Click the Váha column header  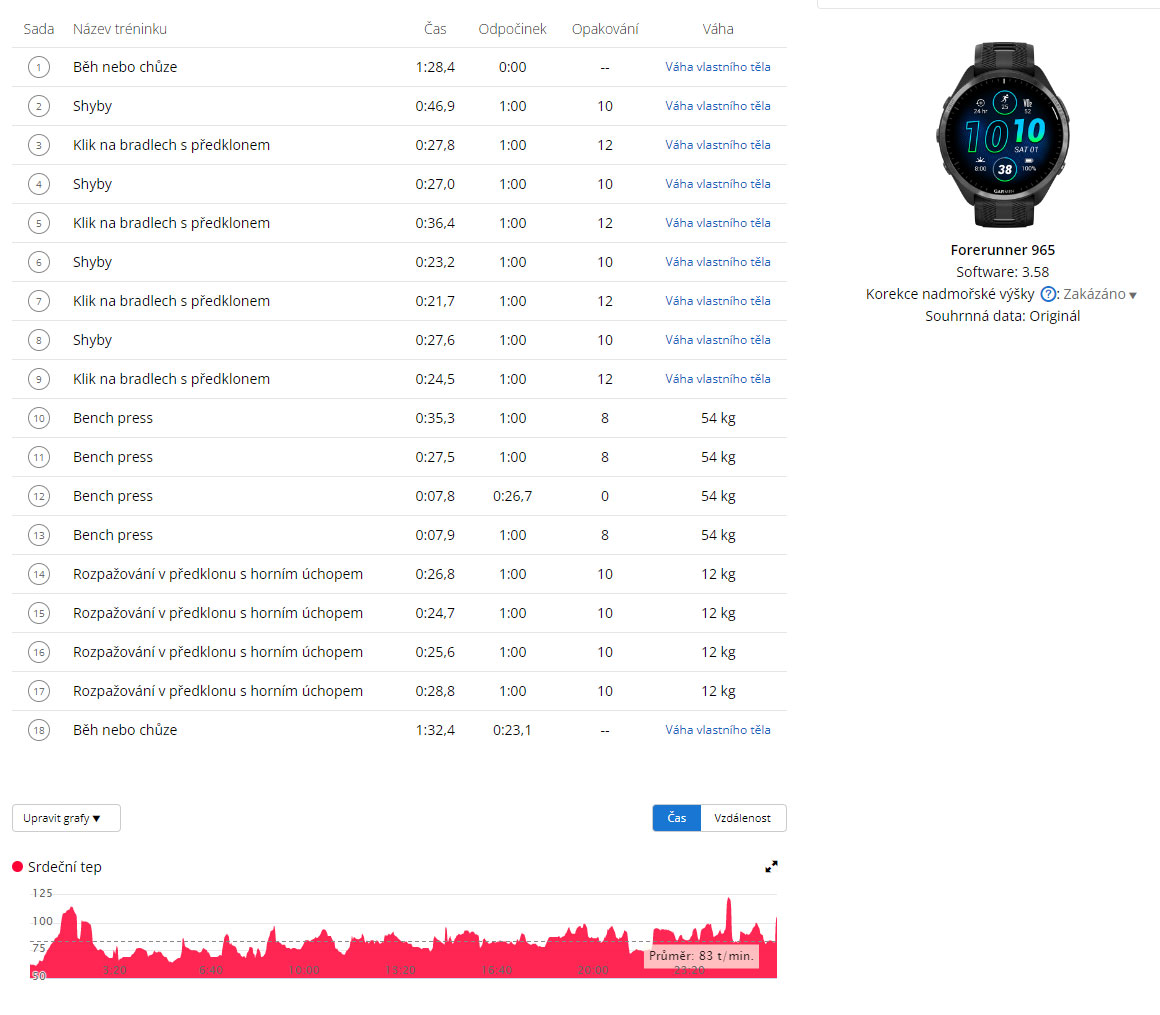(x=718, y=29)
